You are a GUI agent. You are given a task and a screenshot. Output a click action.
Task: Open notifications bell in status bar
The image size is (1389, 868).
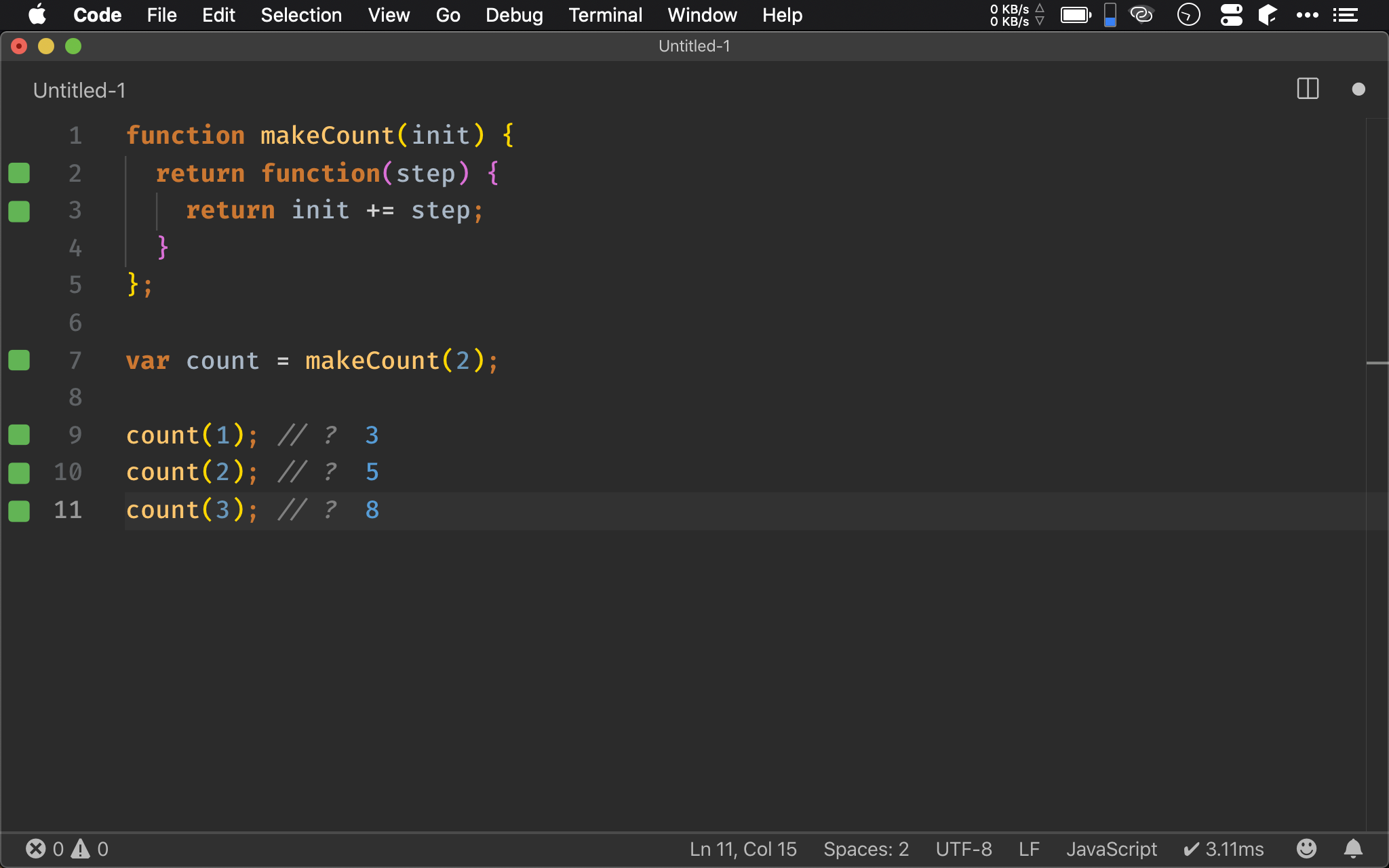click(x=1353, y=848)
